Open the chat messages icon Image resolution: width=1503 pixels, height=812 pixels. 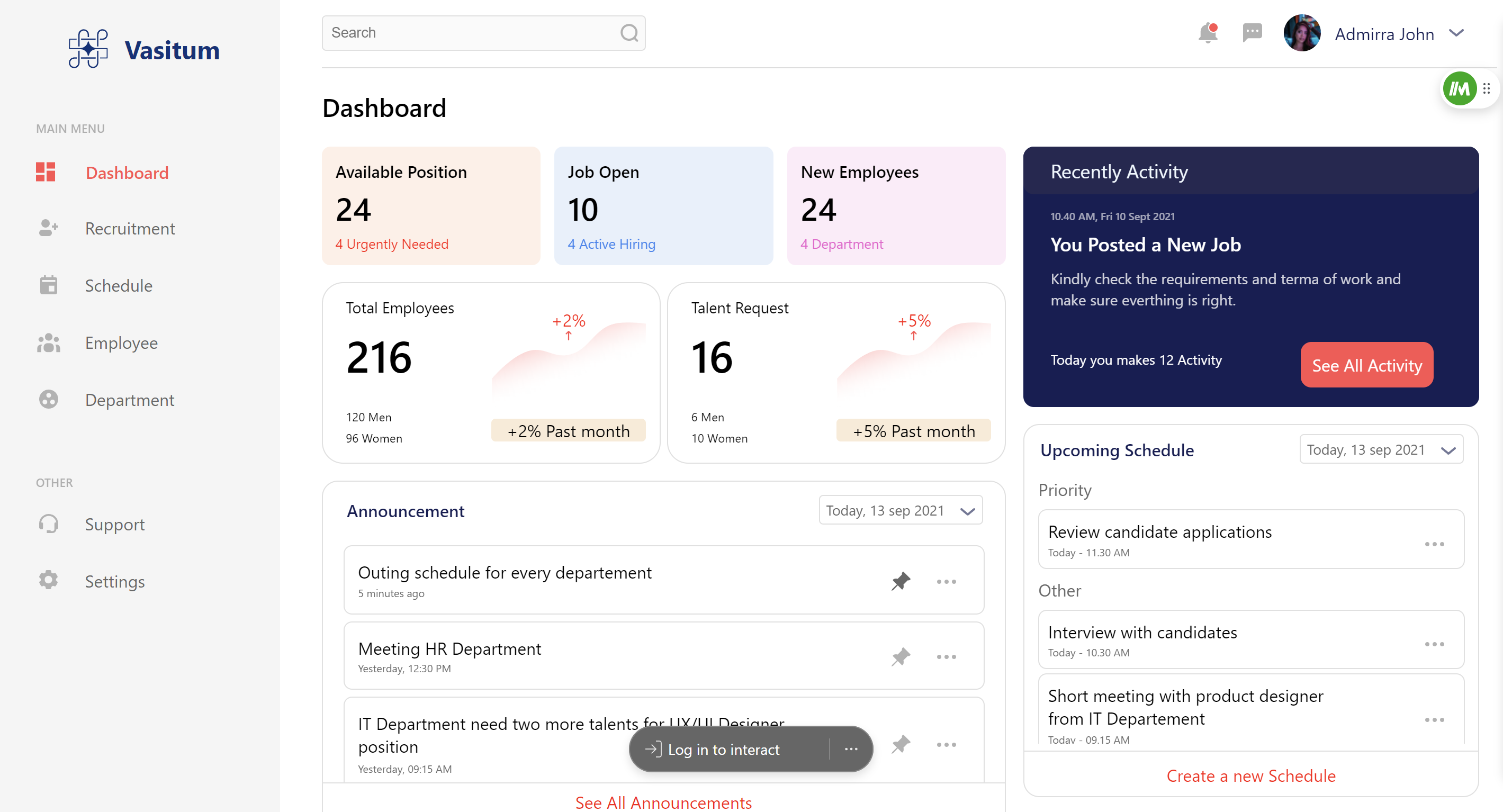click(x=1252, y=33)
